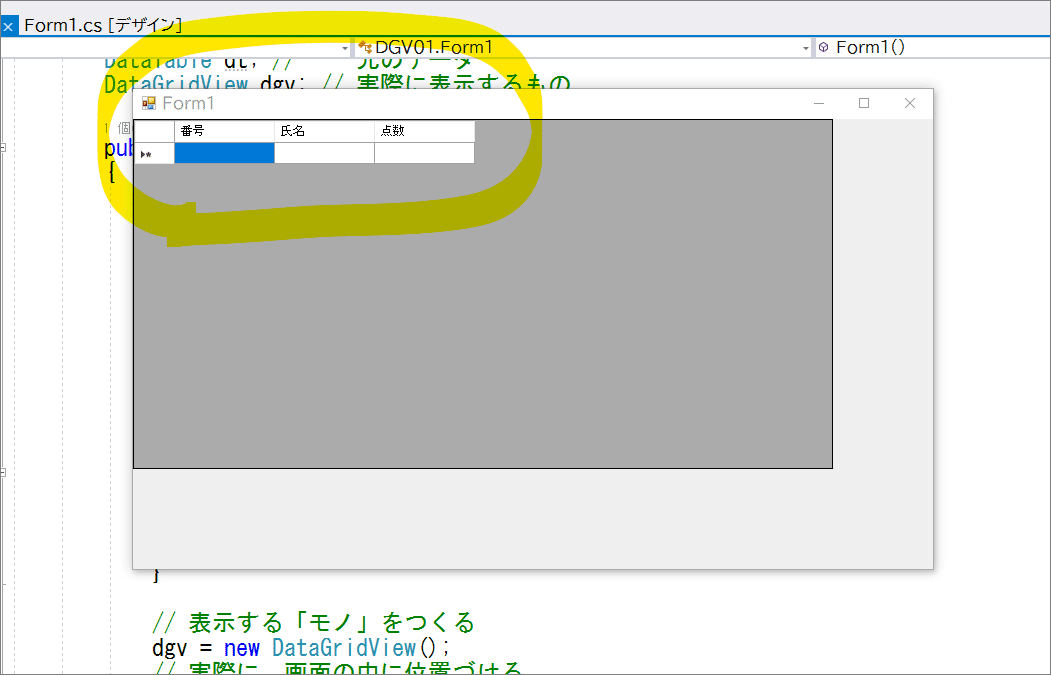The image size is (1051, 675).
Task: Maximize the running Form1 window
Action: 863,103
